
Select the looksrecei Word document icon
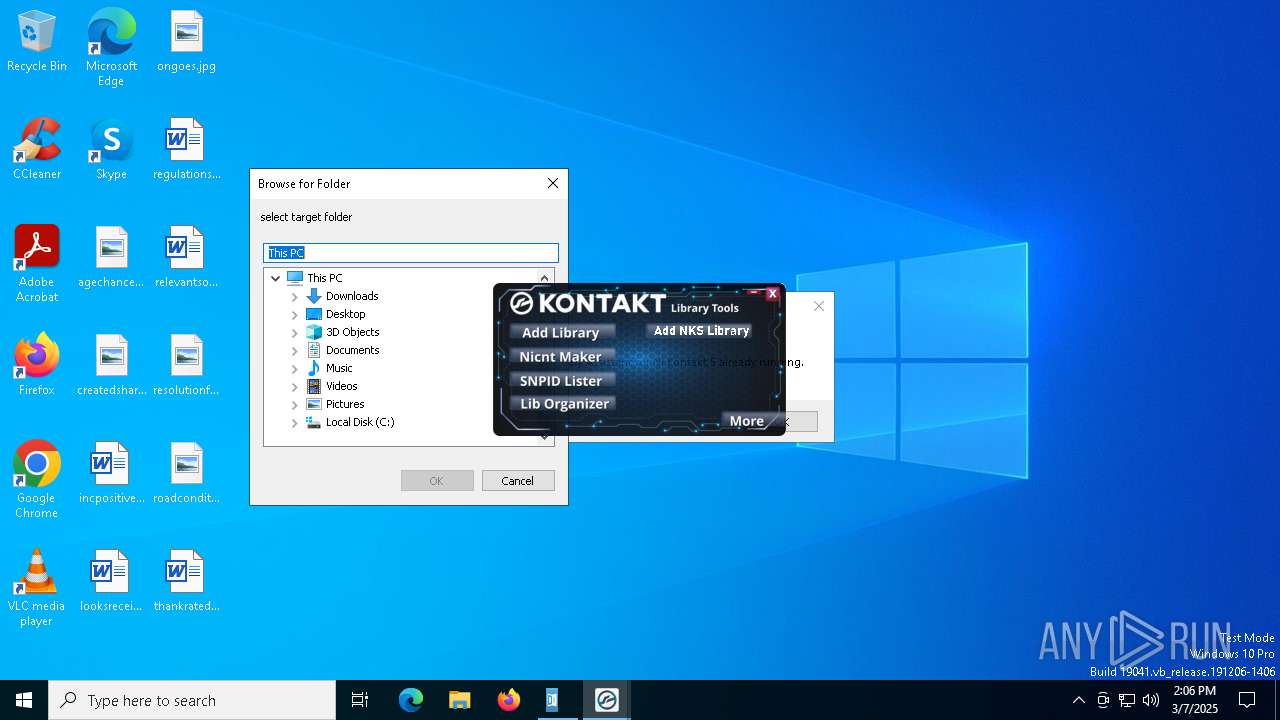[x=111, y=582]
